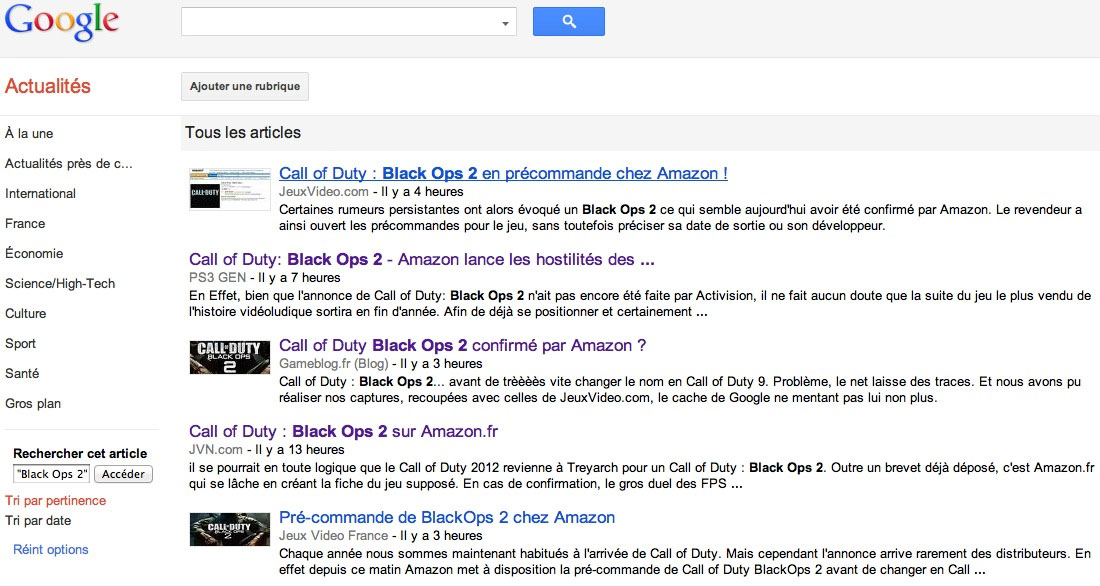Image resolution: width=1100 pixels, height=586 pixels.
Task: Select the À la une section
Action: click(x=29, y=133)
